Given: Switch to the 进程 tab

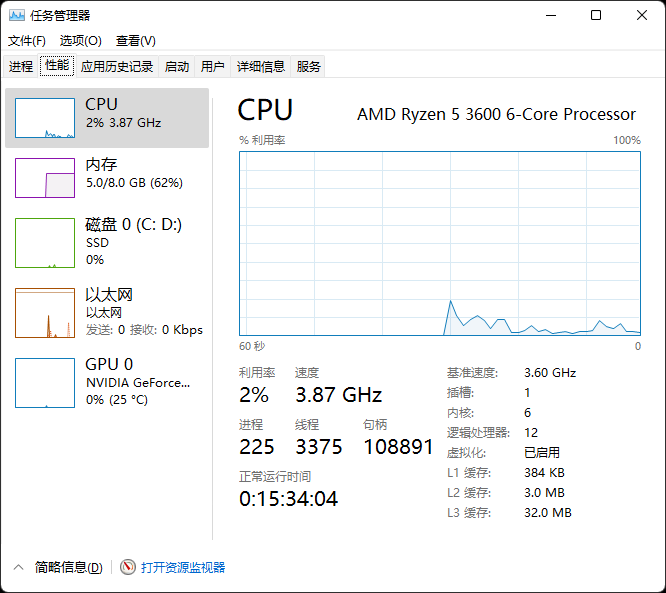Looking at the screenshot, I should point(21,67).
